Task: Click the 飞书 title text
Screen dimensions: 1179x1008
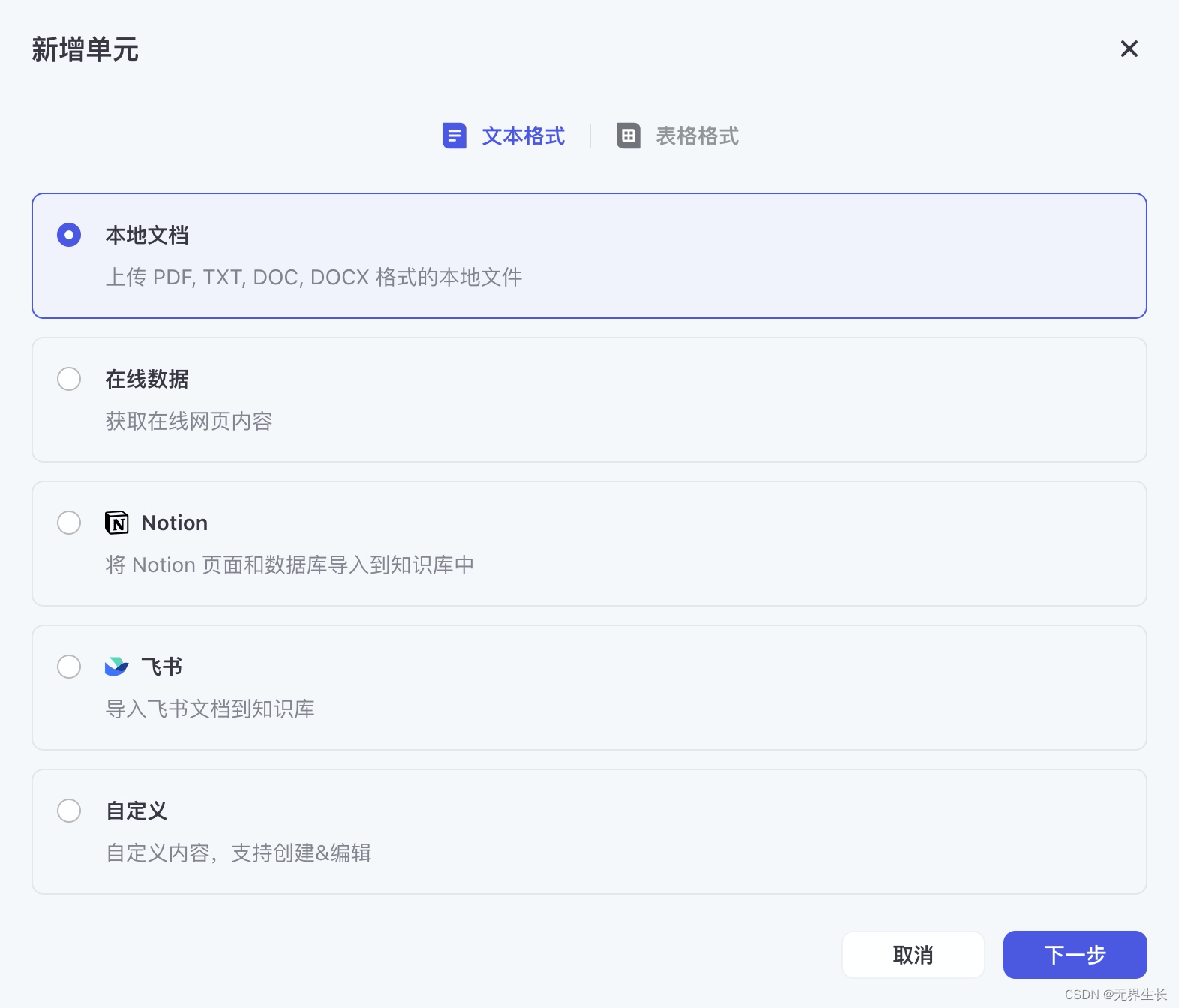Action: tap(162, 667)
